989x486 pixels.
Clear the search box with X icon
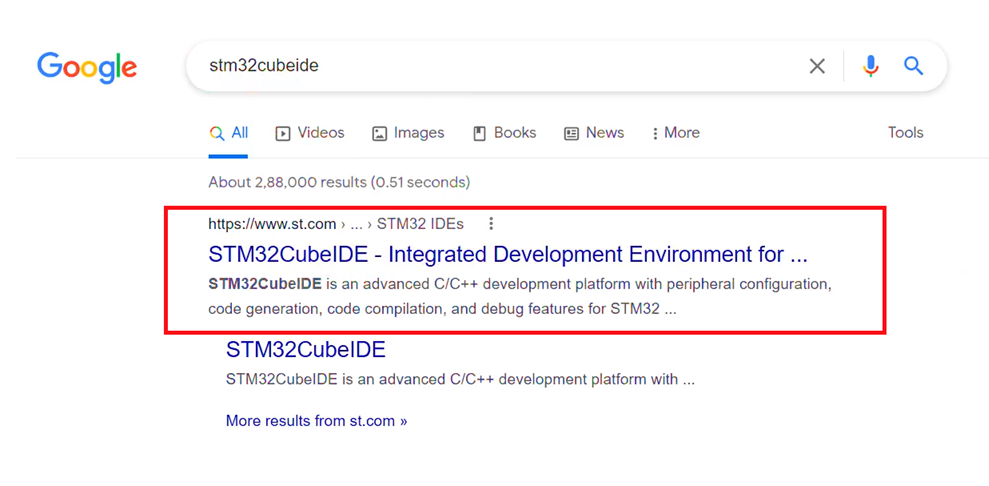click(817, 66)
